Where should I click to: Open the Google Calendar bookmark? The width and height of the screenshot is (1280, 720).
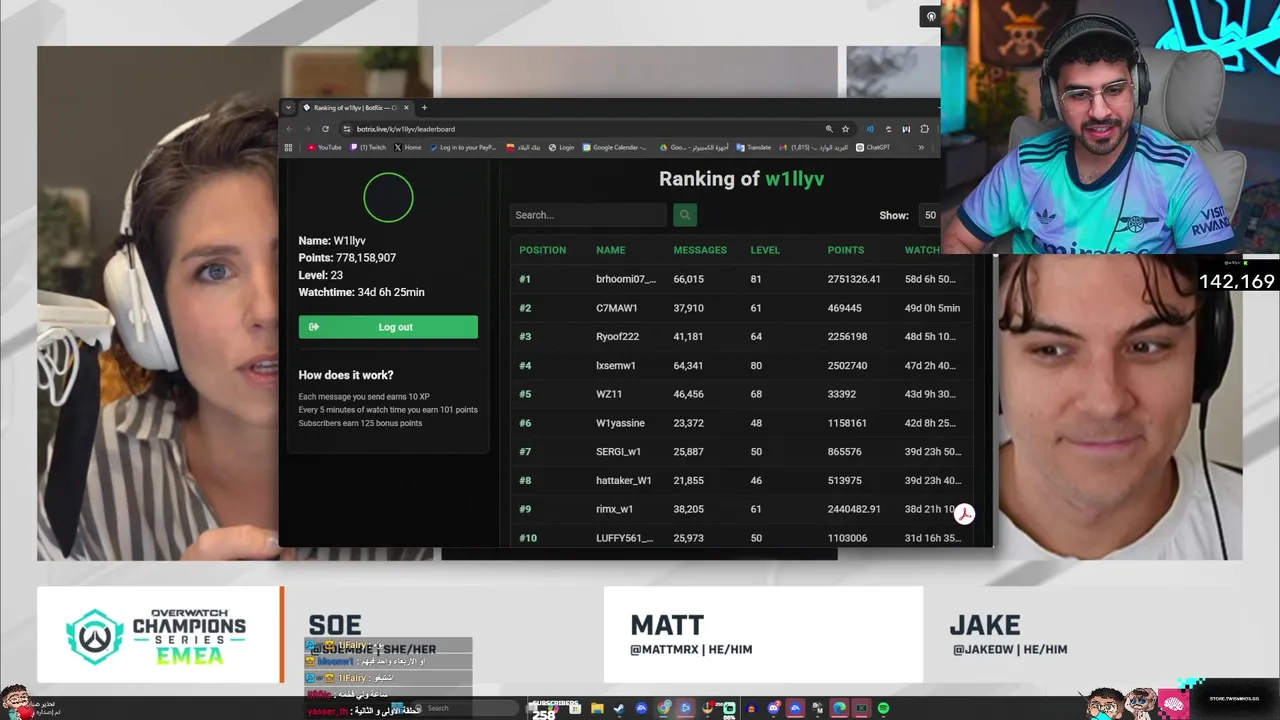(615, 147)
